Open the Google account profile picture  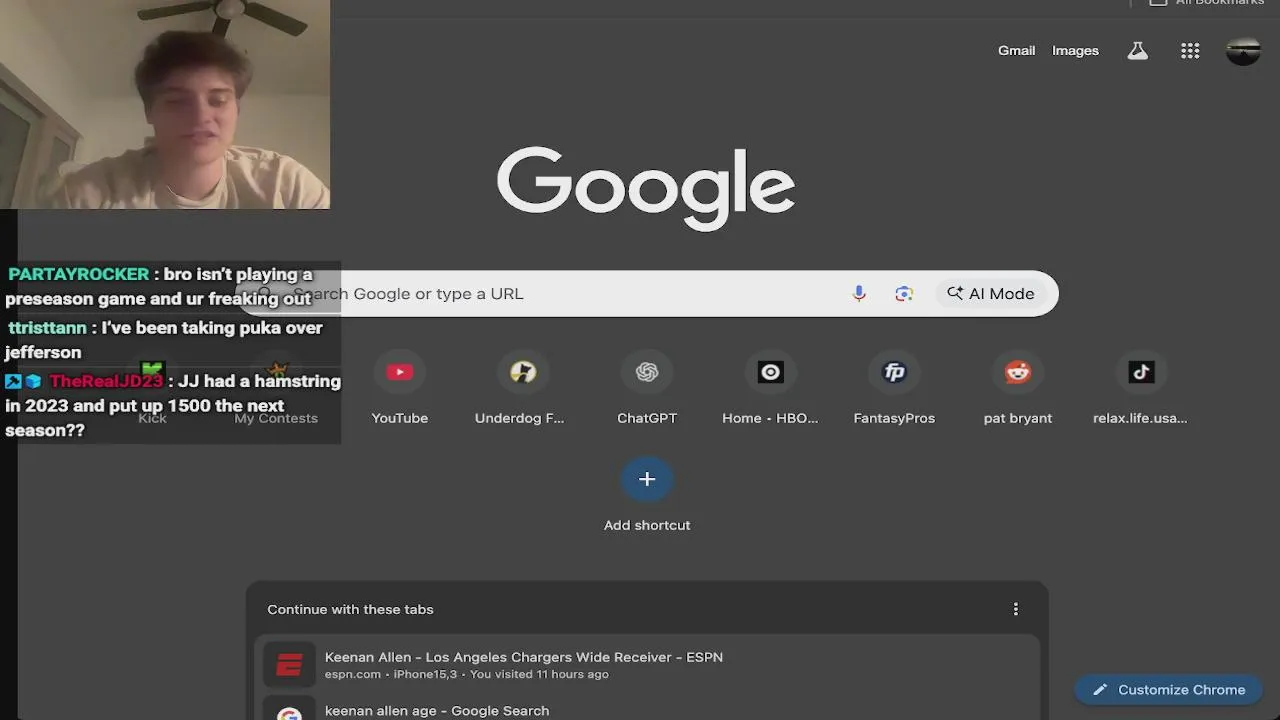[1243, 51]
